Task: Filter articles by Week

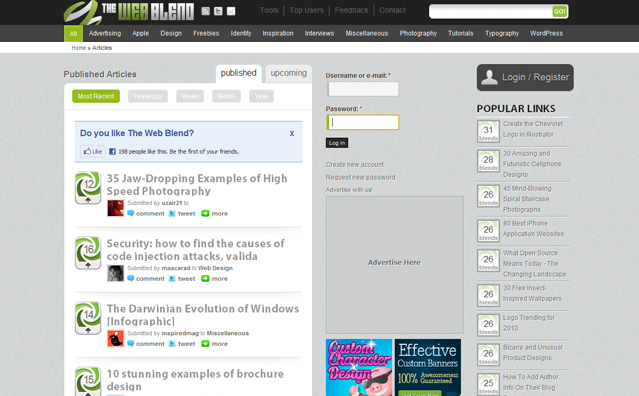Action: coord(190,96)
